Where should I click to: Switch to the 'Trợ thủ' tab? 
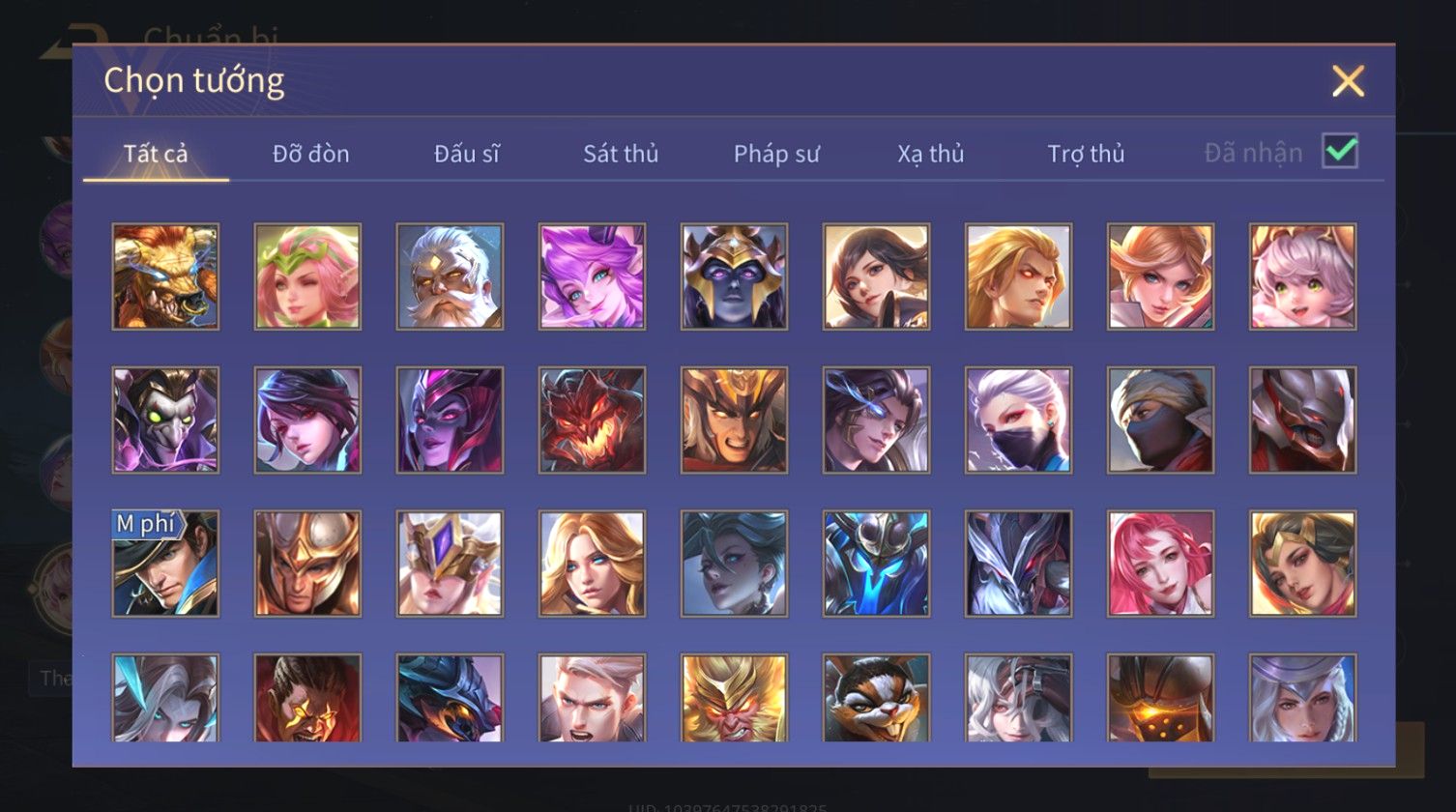pyautogui.click(x=1086, y=154)
